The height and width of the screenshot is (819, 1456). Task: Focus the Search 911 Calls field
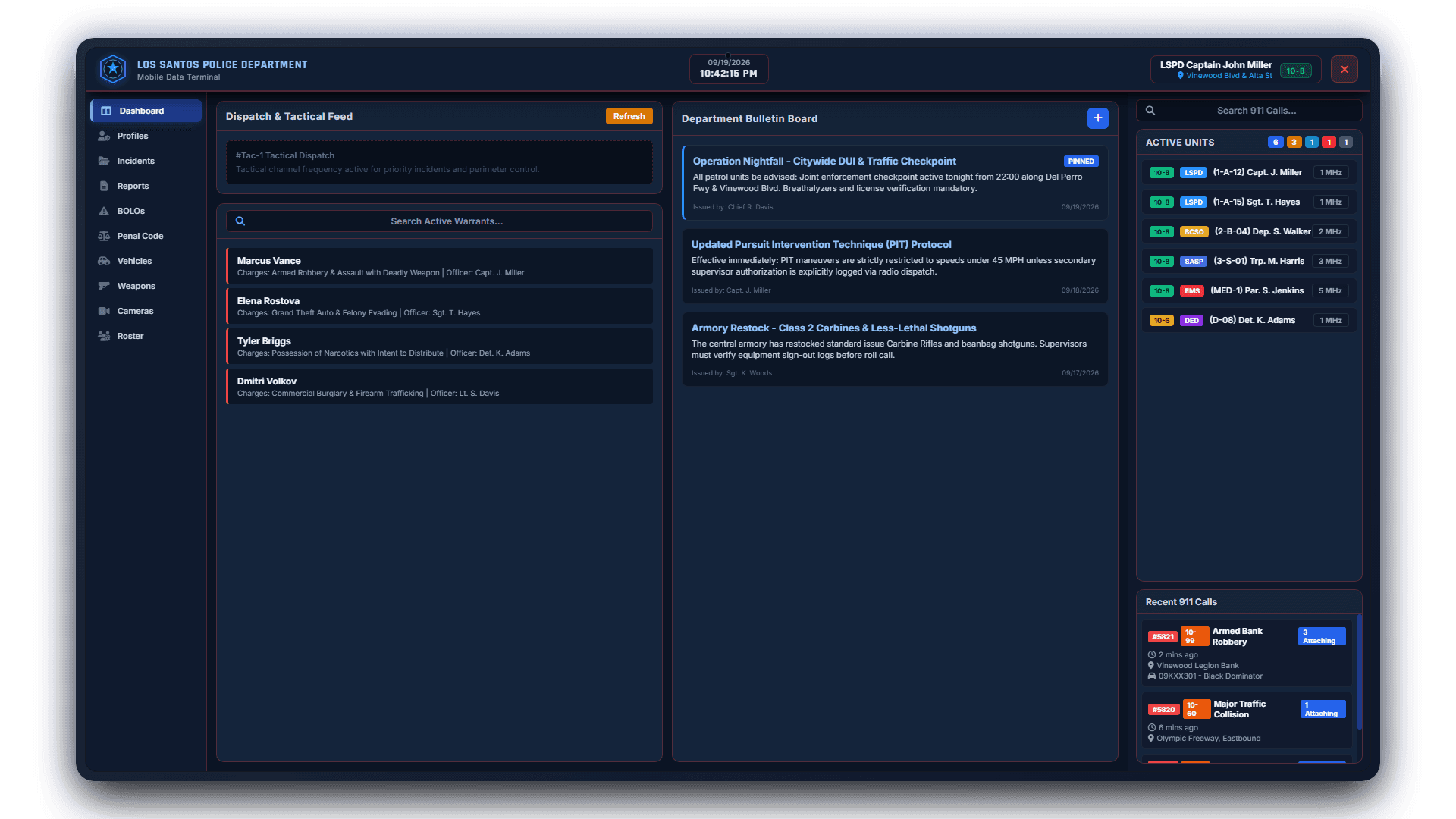(1249, 111)
